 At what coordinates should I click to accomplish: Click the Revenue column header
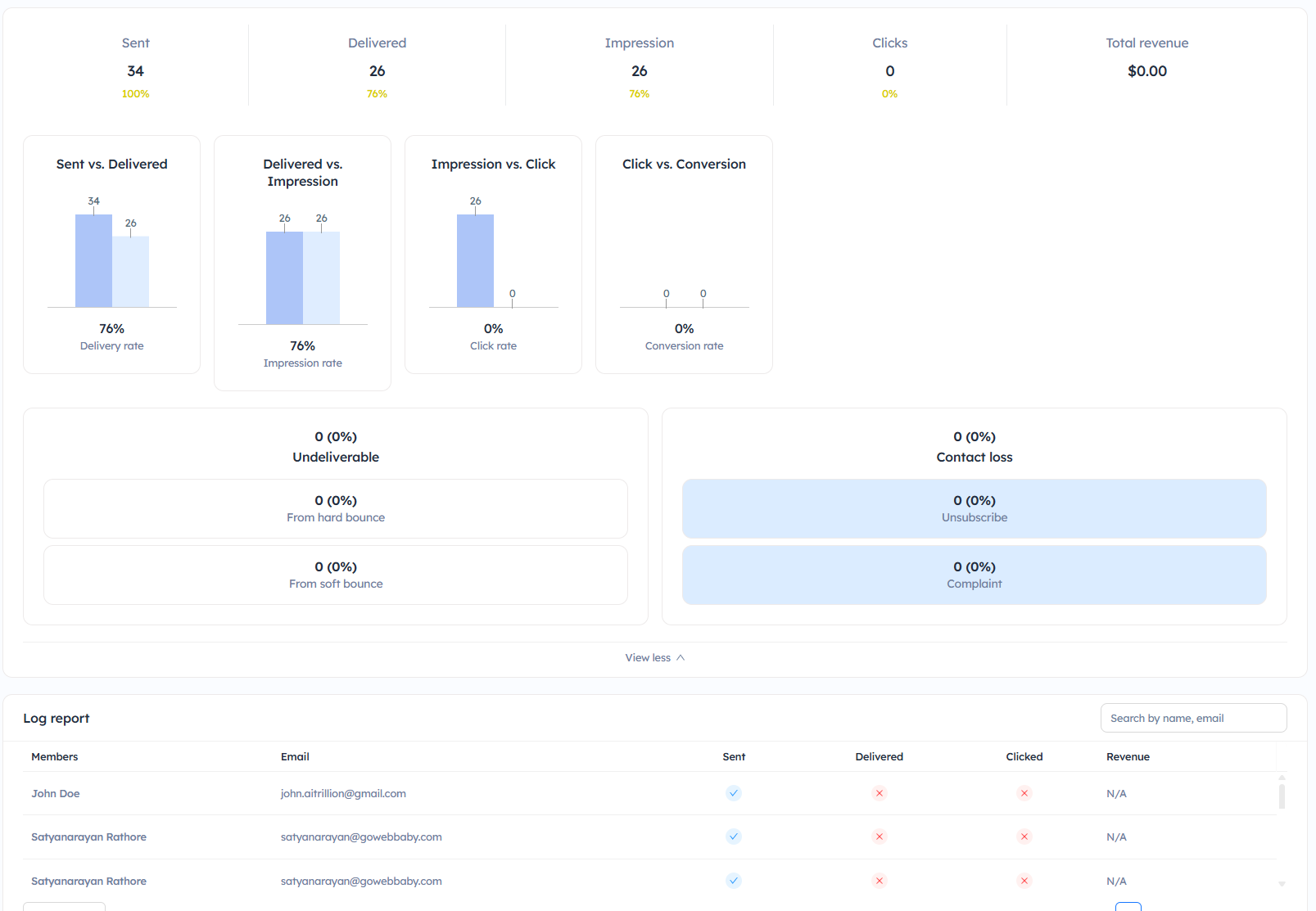1128,757
